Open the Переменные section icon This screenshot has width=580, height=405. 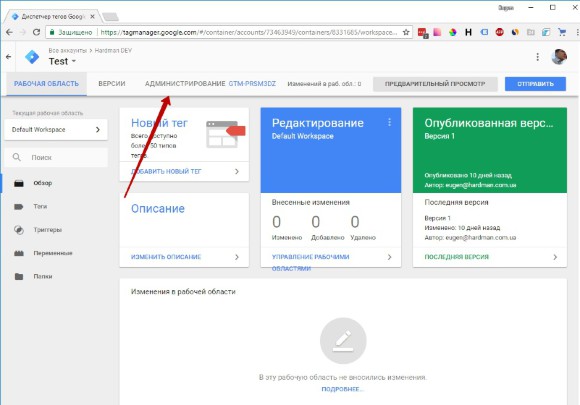[18, 253]
